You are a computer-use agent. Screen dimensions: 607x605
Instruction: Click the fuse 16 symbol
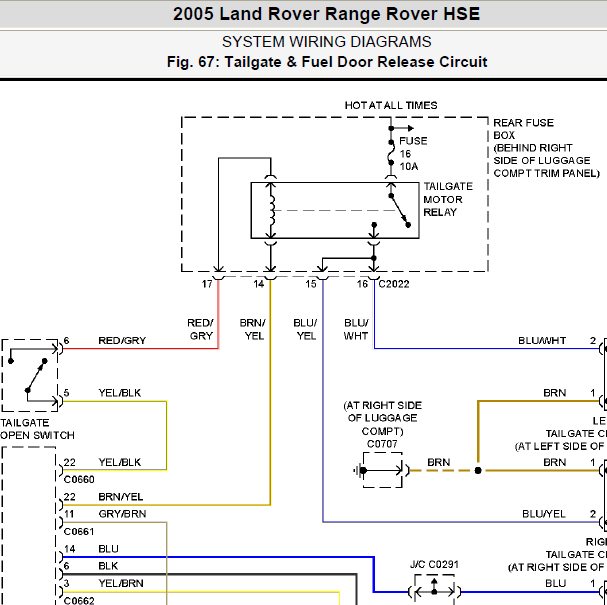[x=391, y=153]
